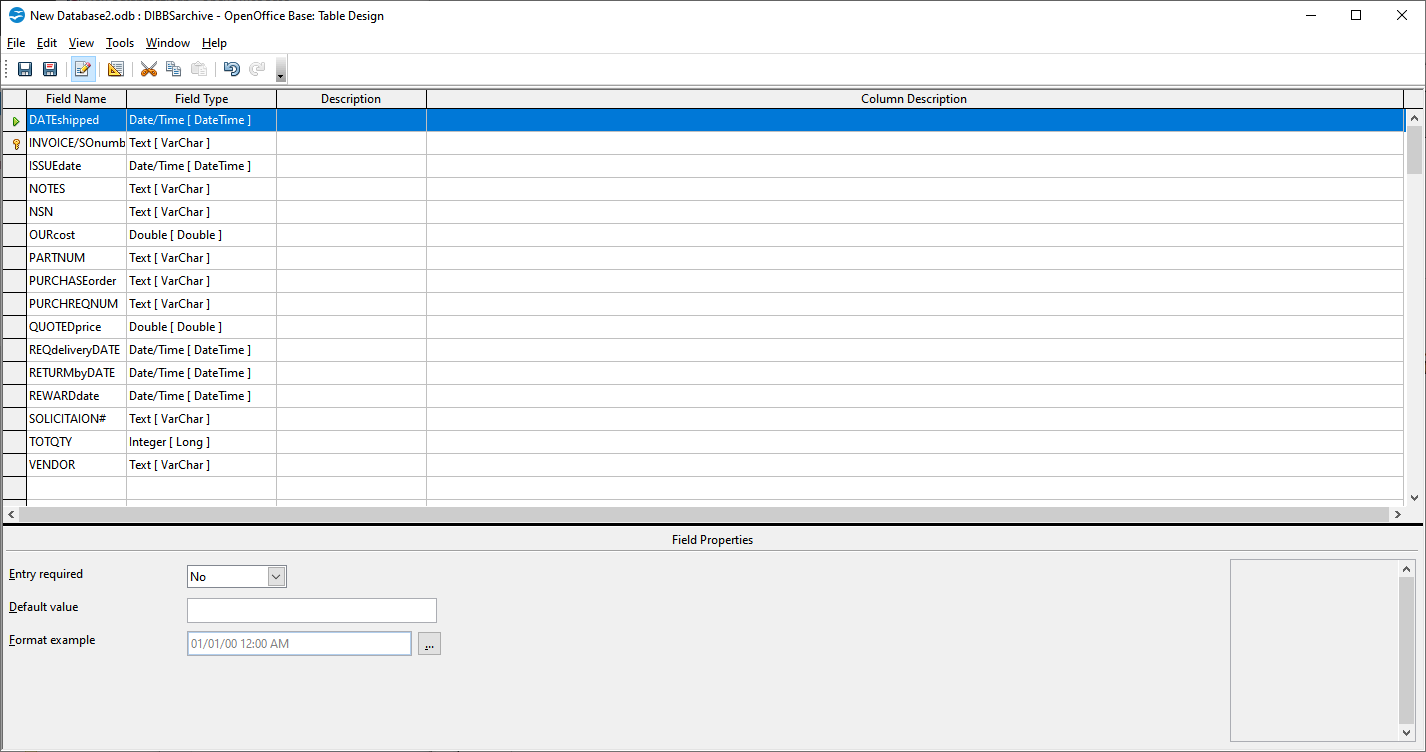Click the primary key icon beside INVOICE/SOnumb
The width and height of the screenshot is (1426, 752).
(15, 143)
